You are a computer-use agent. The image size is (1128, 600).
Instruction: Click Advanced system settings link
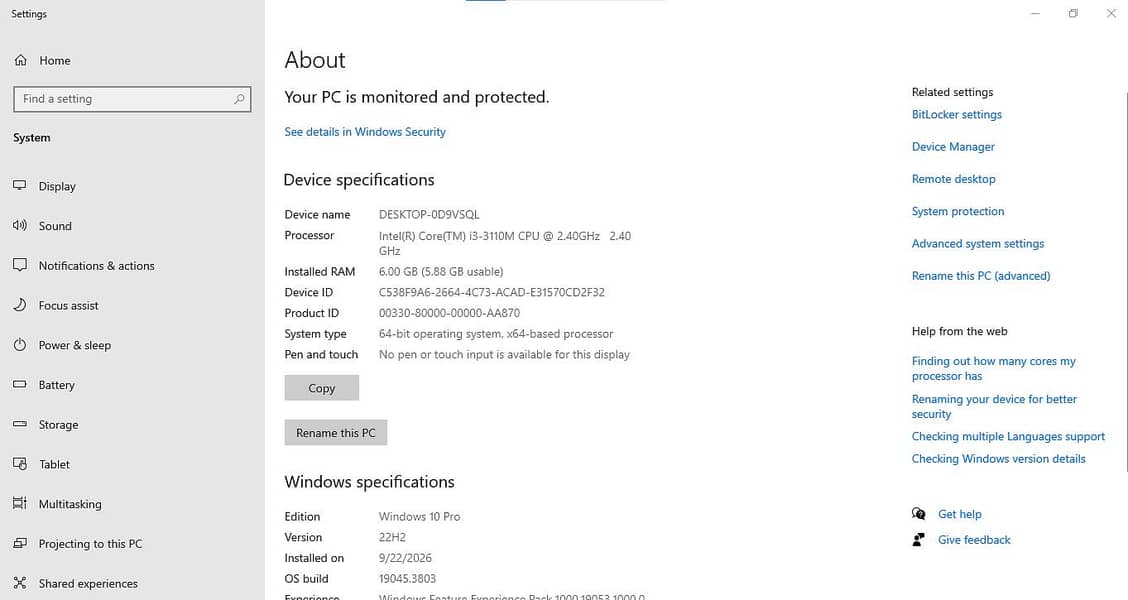tap(978, 244)
